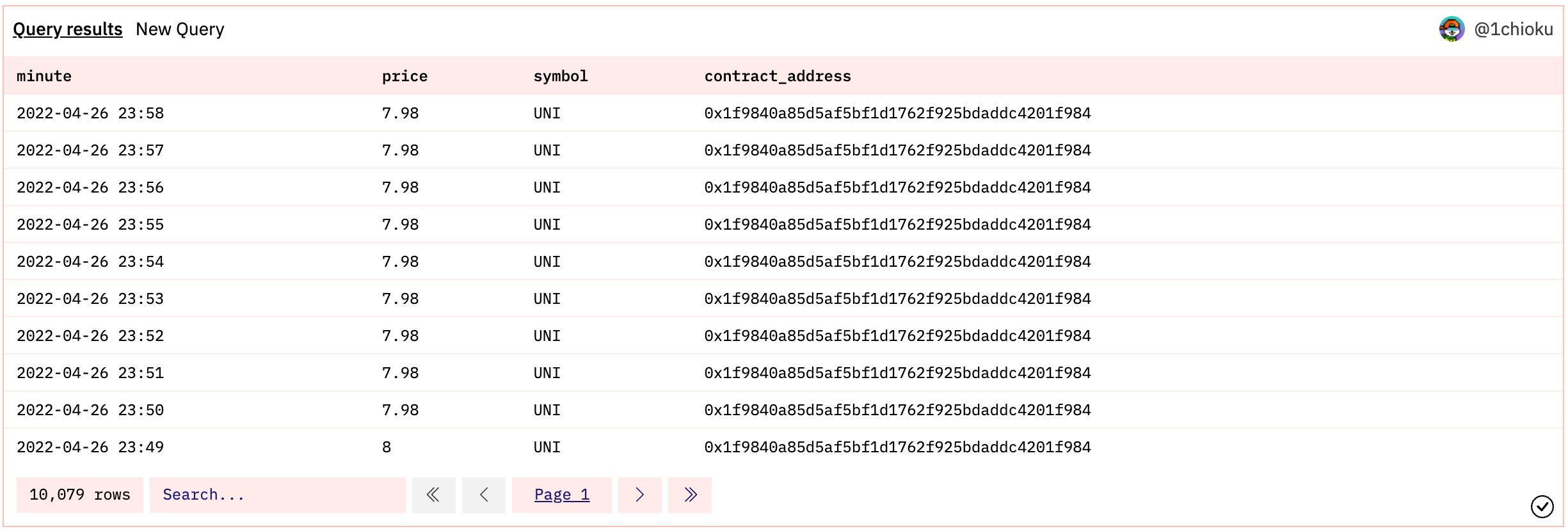Sort by the price column header
Image resolution: width=1568 pixels, height=531 pixels.
tap(404, 76)
